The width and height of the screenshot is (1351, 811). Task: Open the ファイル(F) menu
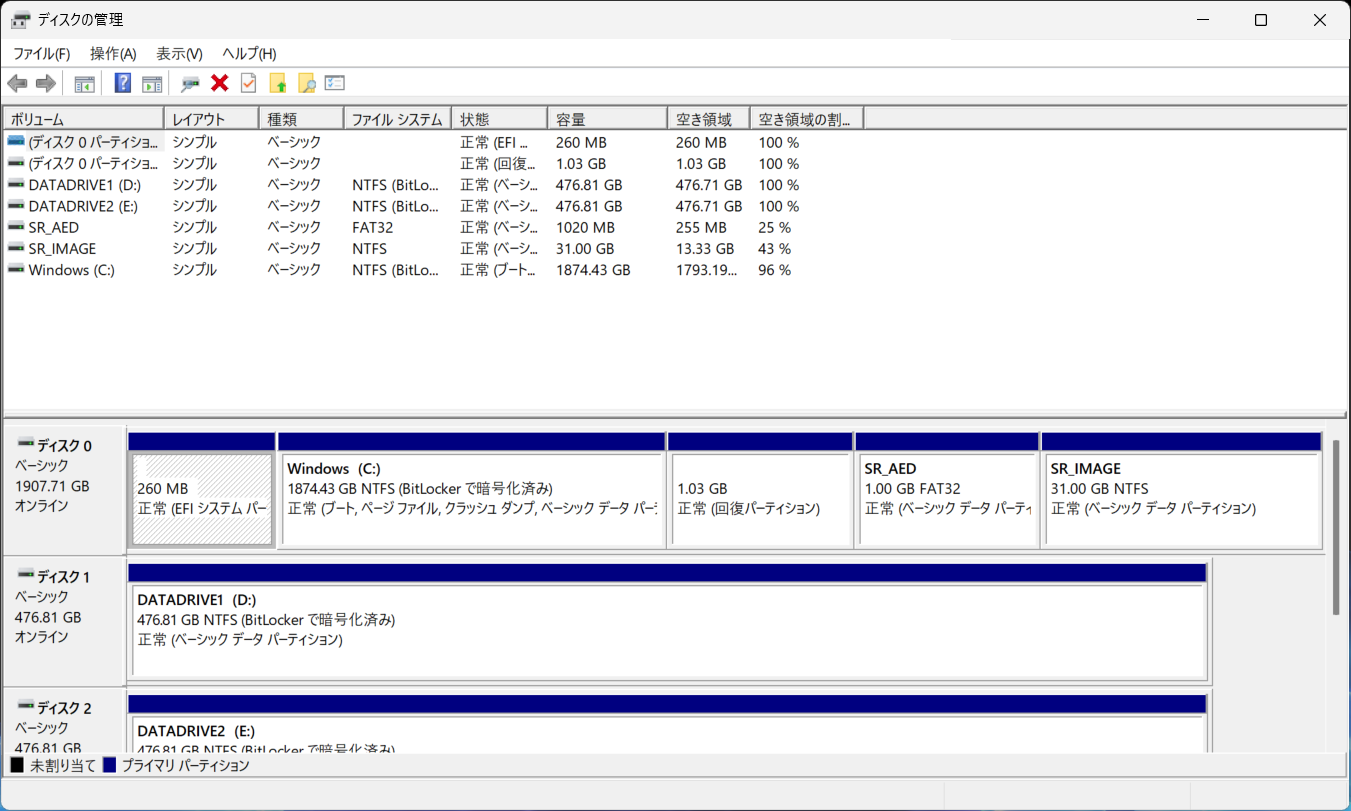click(x=41, y=54)
